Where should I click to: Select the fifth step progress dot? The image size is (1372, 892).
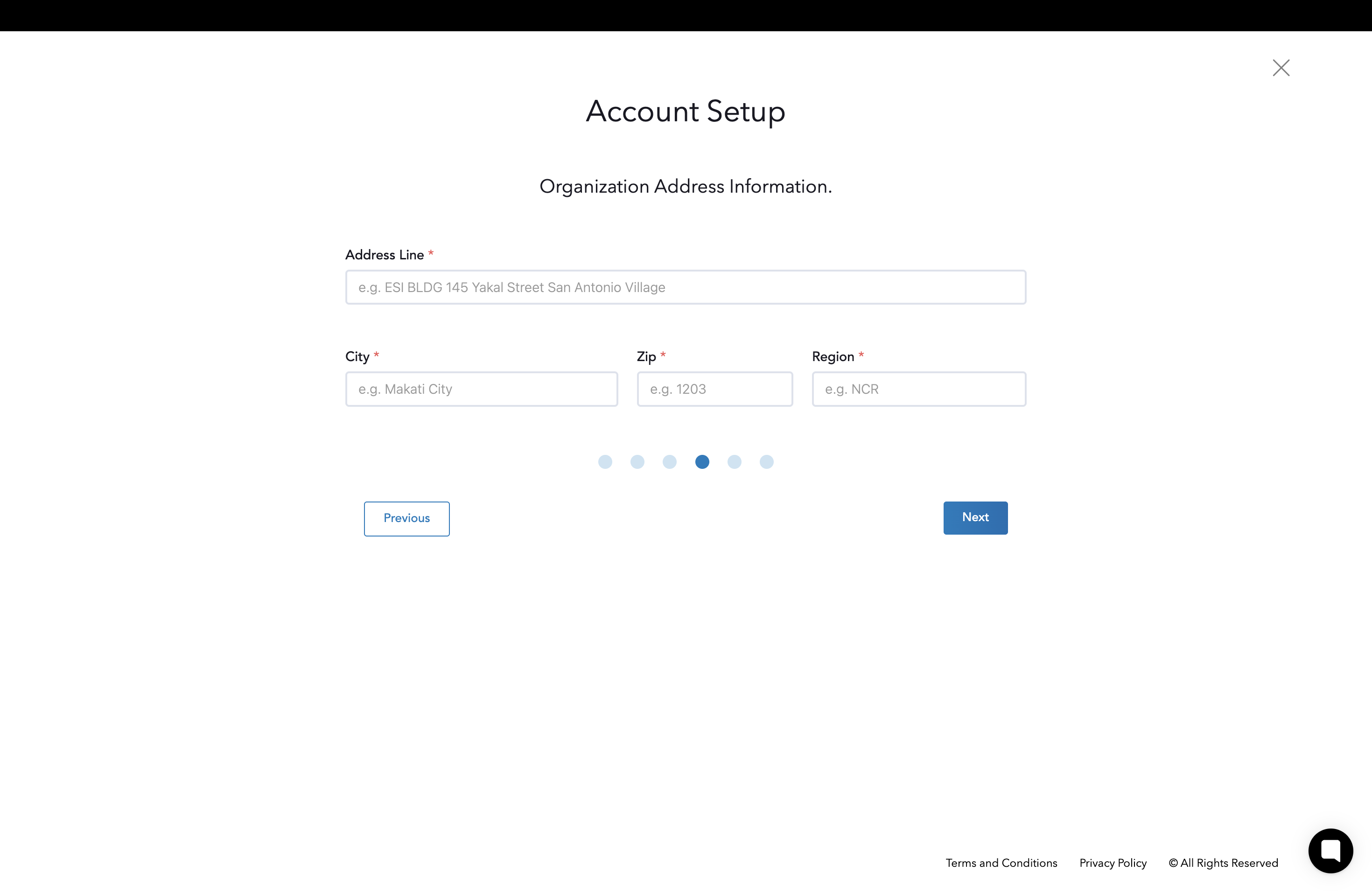point(734,461)
